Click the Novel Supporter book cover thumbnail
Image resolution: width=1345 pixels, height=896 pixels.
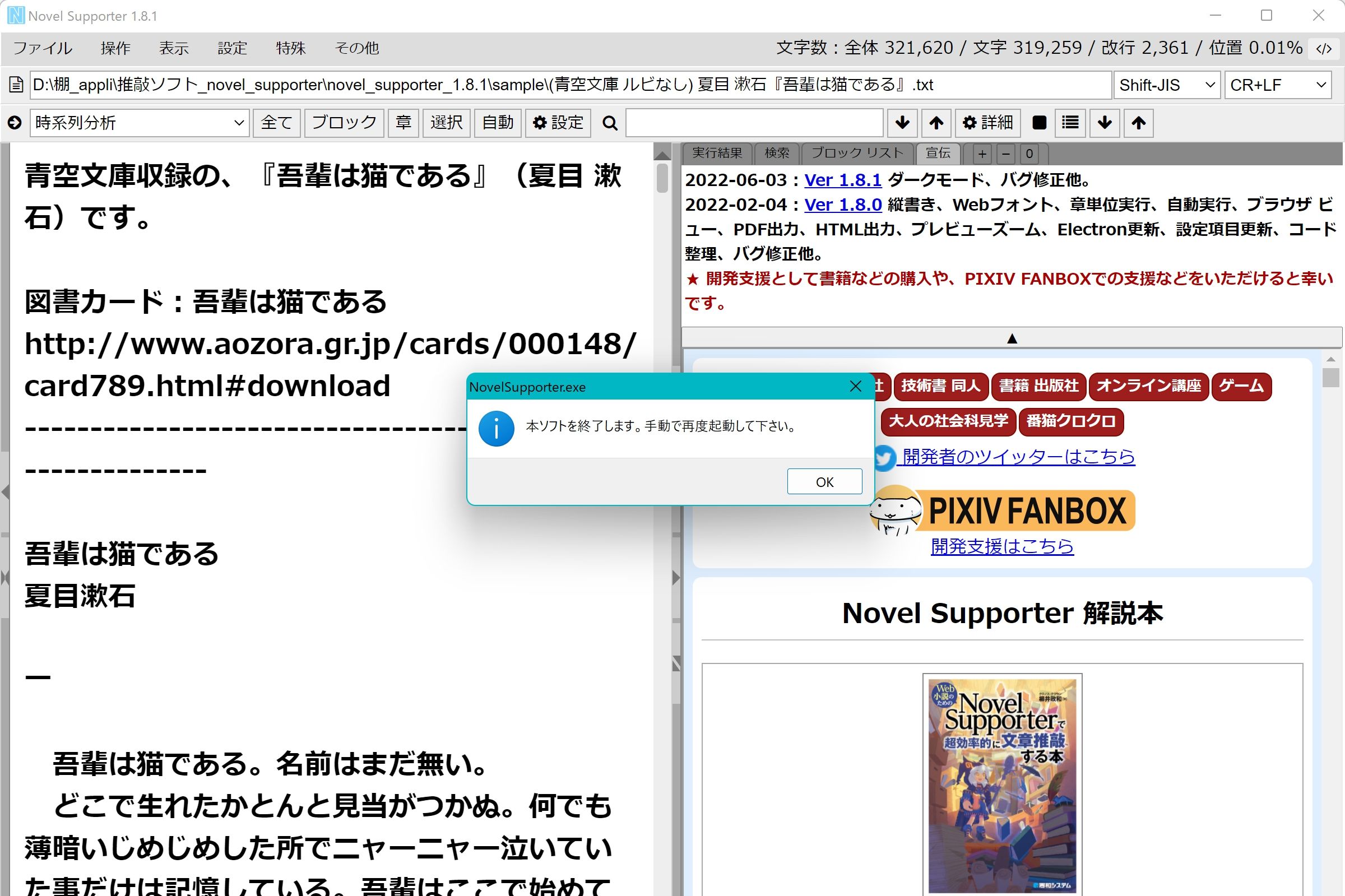pyautogui.click(x=1002, y=786)
